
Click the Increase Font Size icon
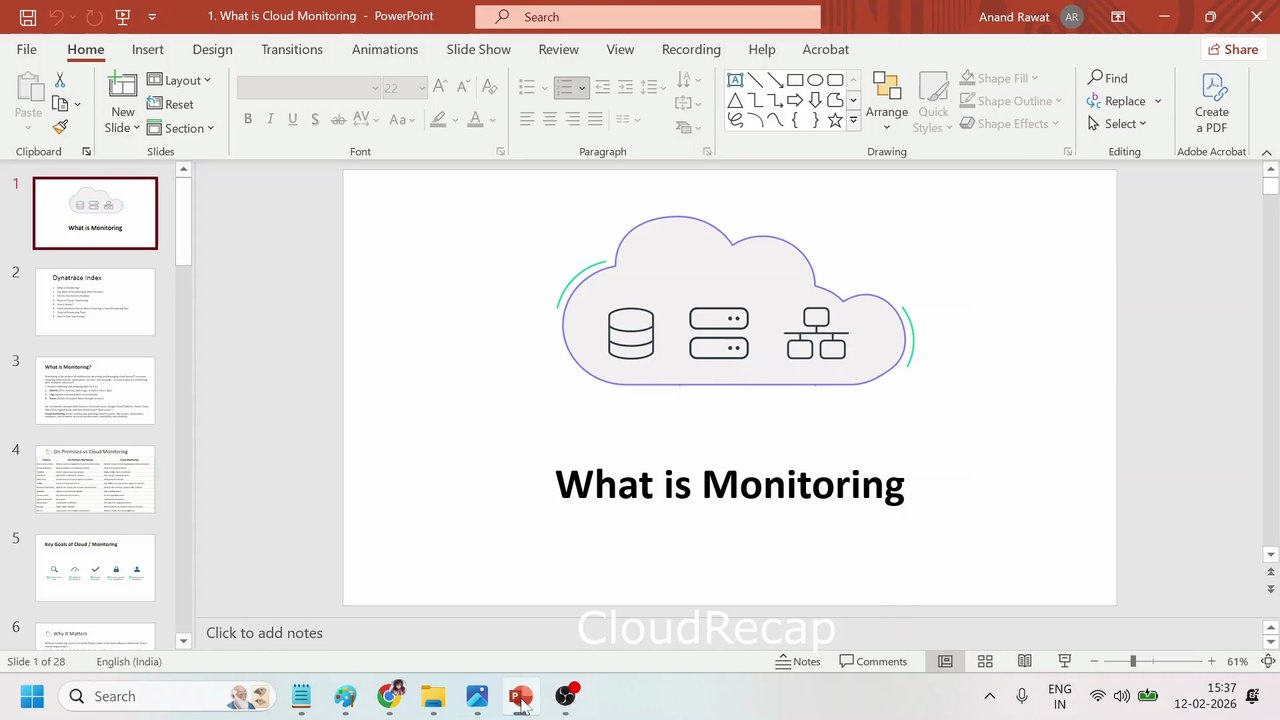440,87
